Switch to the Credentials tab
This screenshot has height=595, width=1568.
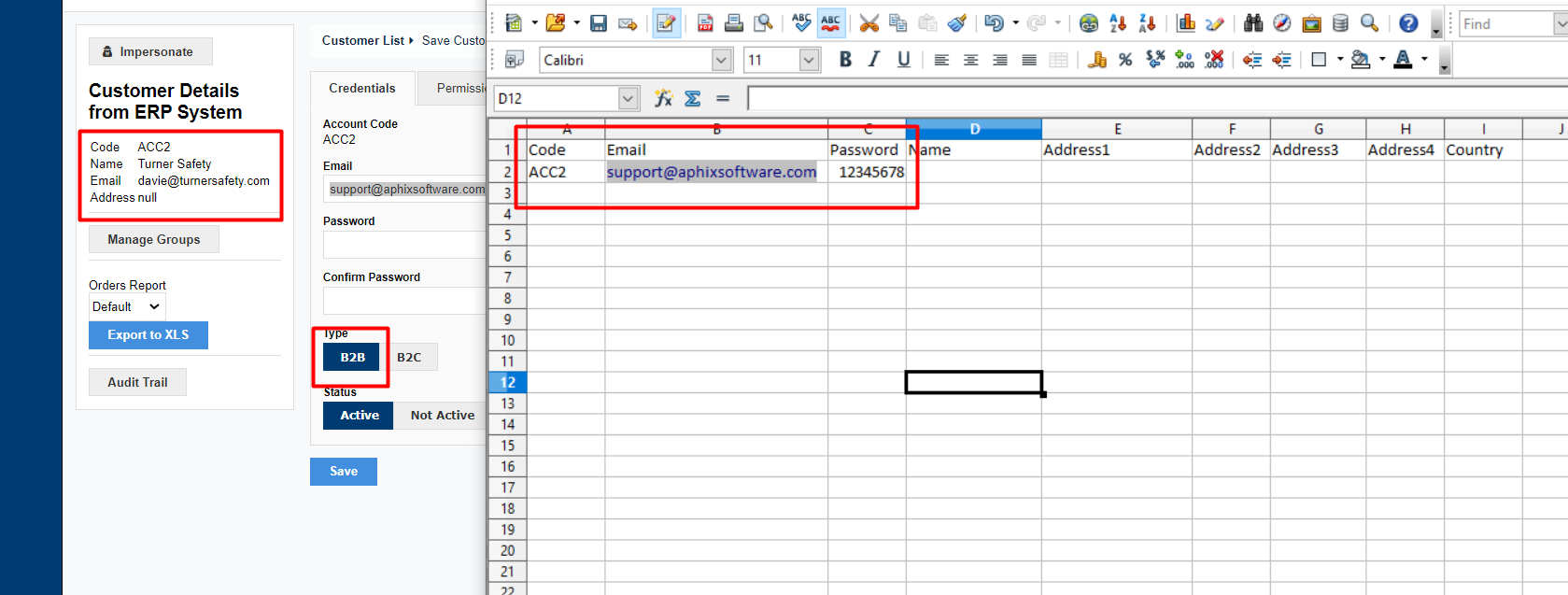[362, 88]
